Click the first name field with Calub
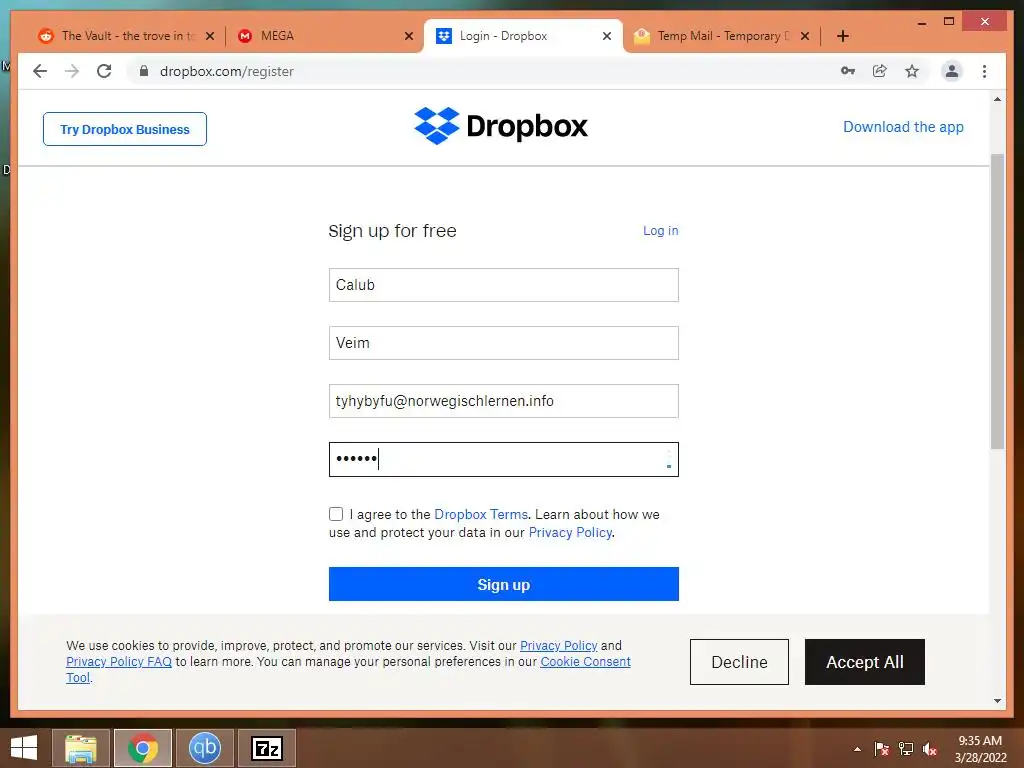The width and height of the screenshot is (1024, 768). click(x=504, y=285)
